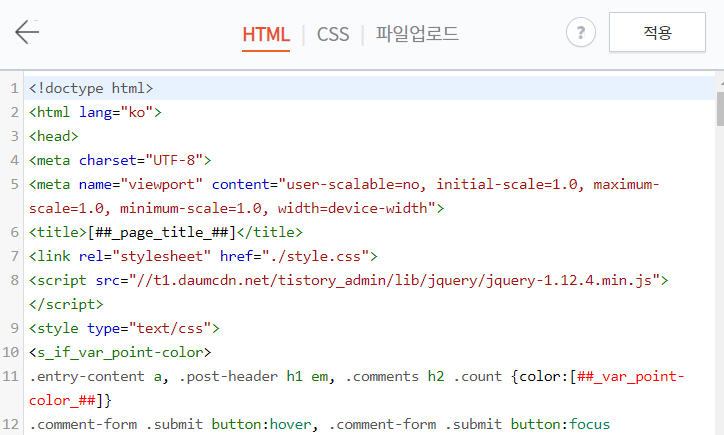Click the 적용 apply button
724x435 pixels.
coord(657,32)
